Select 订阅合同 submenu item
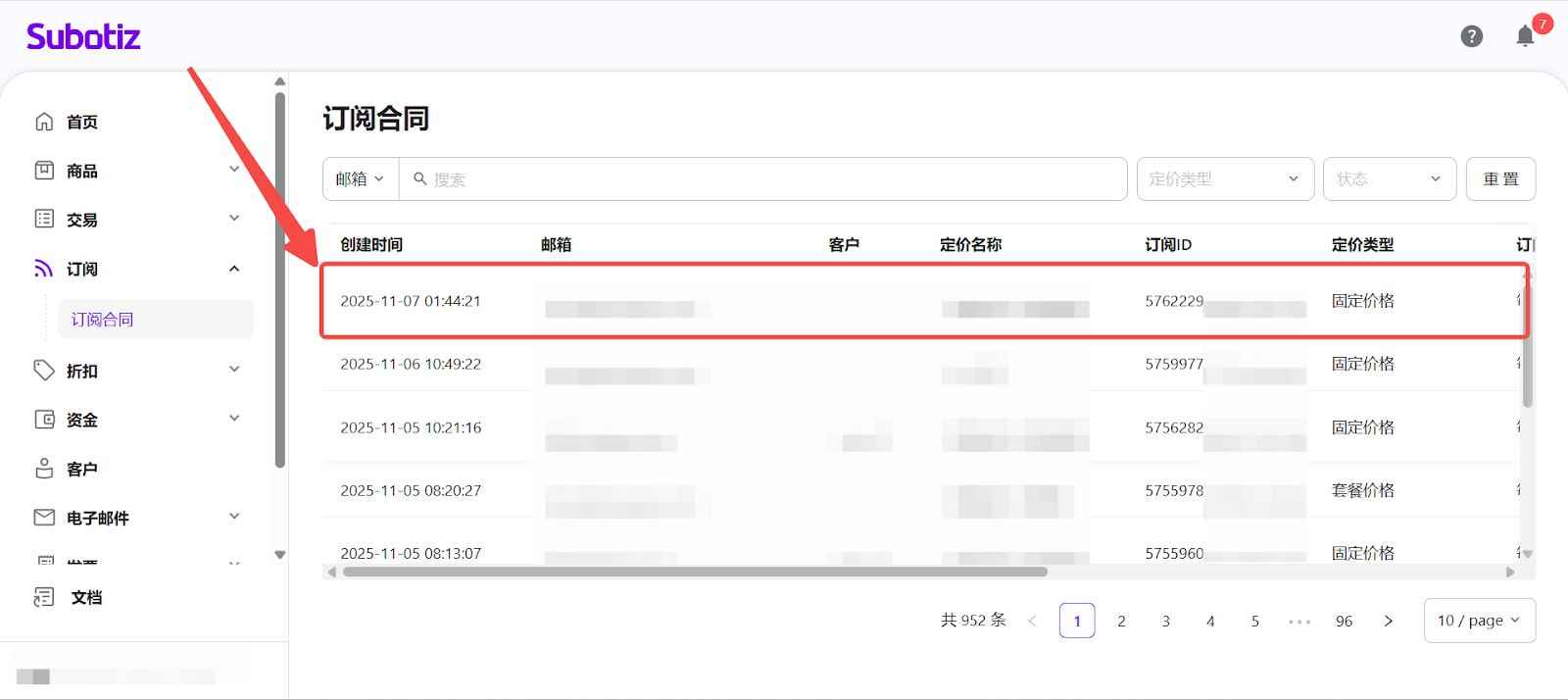The height and width of the screenshot is (700, 1568). coord(103,320)
